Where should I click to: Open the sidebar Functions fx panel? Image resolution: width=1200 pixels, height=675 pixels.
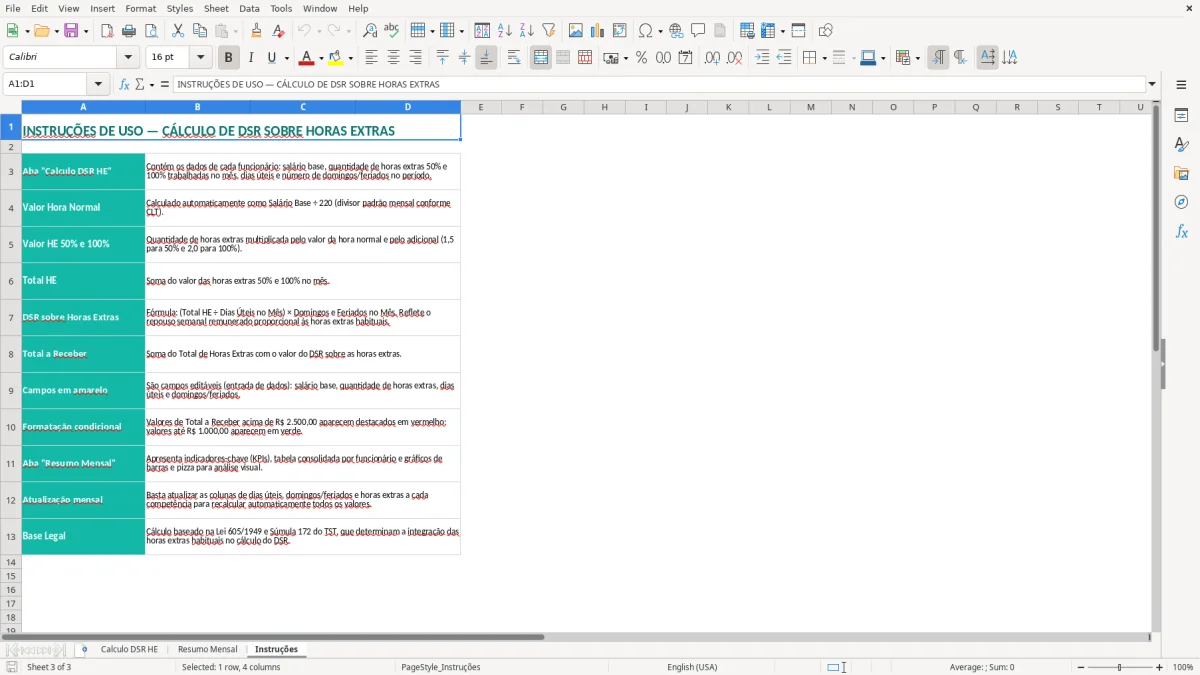coord(1181,231)
